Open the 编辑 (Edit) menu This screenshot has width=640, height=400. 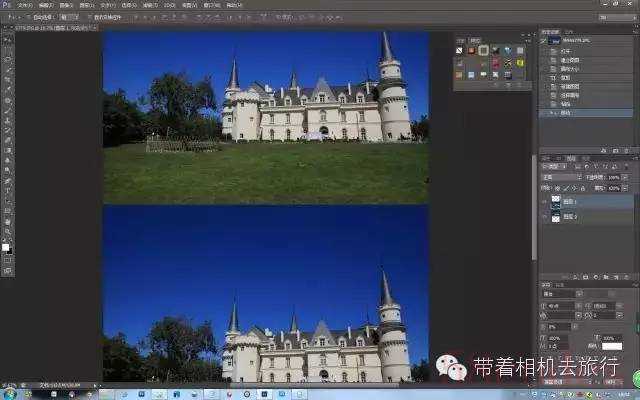[x=46, y=5]
